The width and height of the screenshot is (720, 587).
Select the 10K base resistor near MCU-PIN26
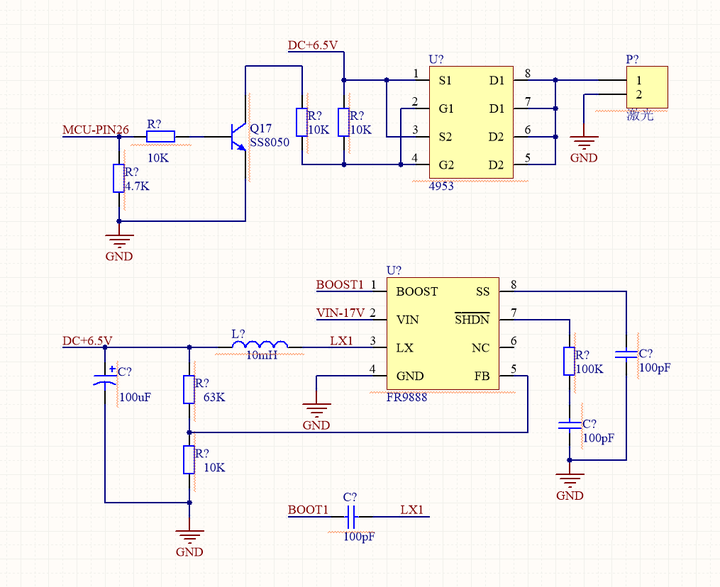pos(160,136)
